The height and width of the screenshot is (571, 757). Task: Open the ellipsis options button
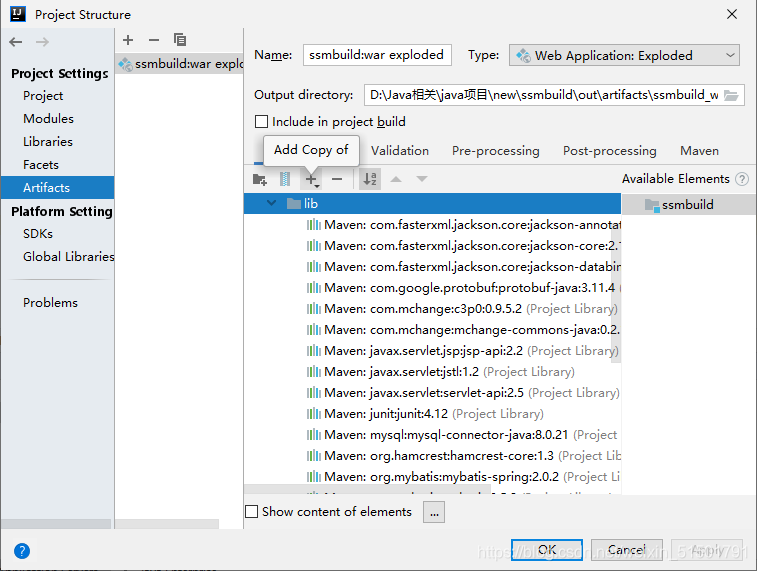[434, 512]
